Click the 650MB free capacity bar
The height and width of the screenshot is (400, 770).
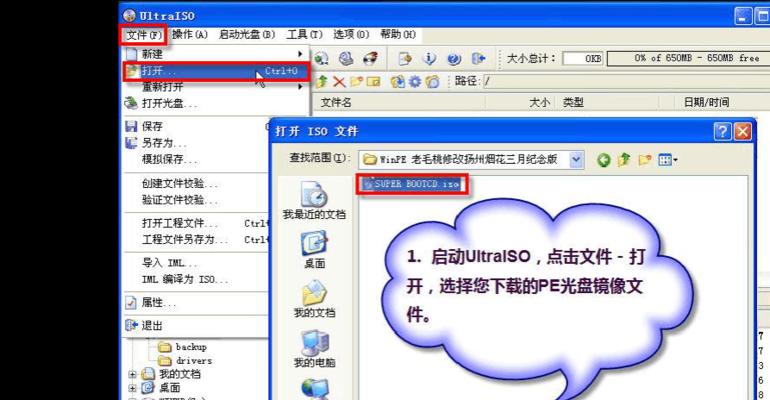coord(688,58)
